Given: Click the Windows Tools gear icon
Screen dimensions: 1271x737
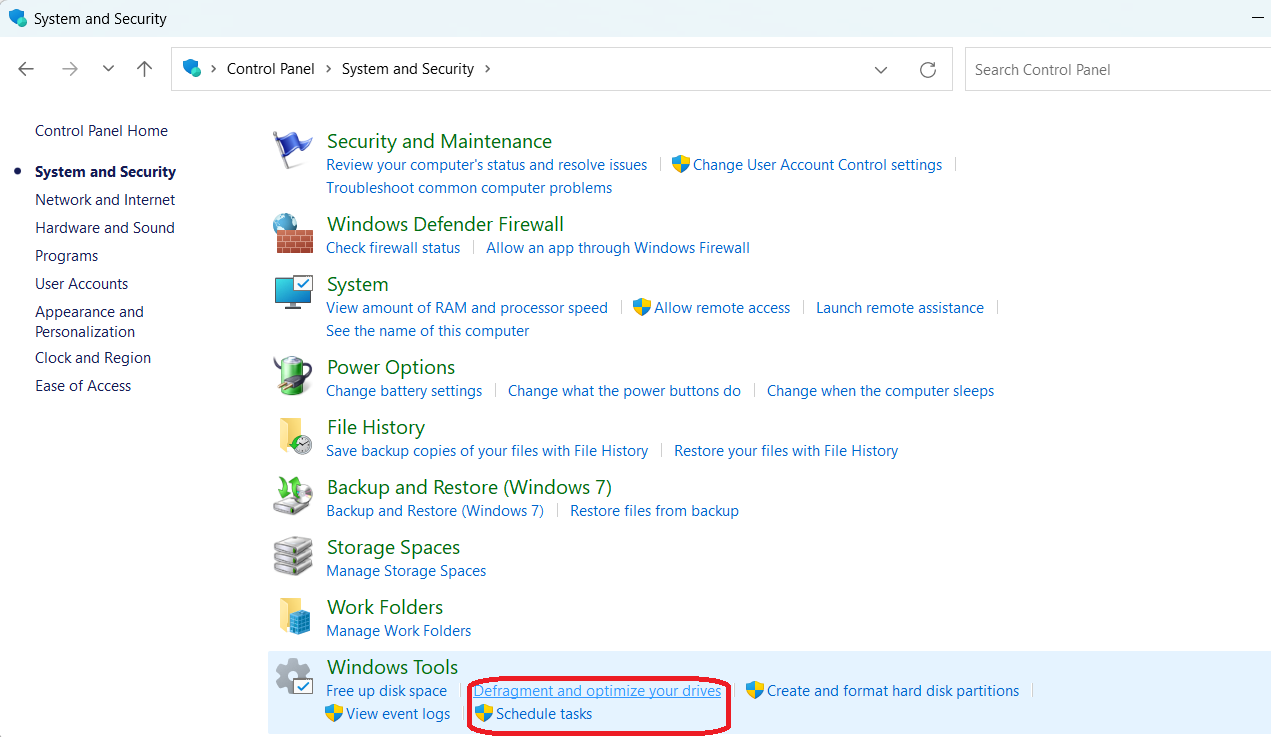Looking at the screenshot, I should 293,676.
